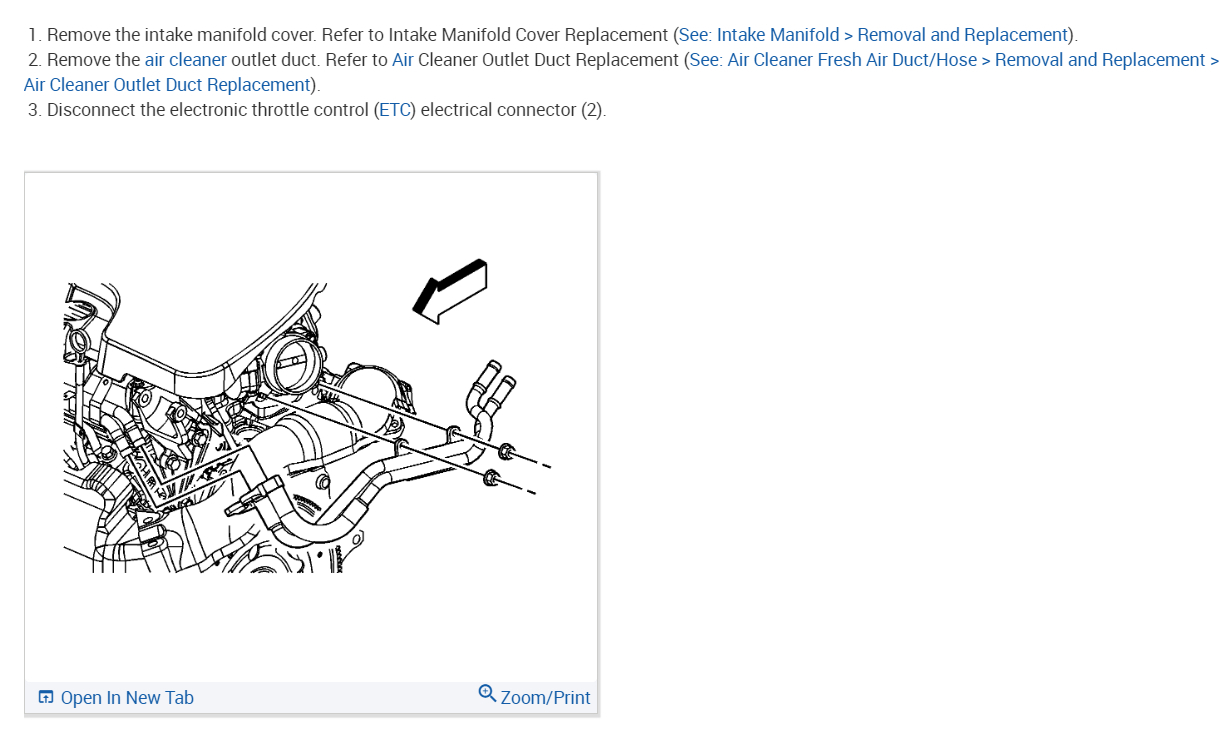Click the Open In New Tab icon
Image resolution: width=1220 pixels, height=732 pixels.
[x=45, y=697]
